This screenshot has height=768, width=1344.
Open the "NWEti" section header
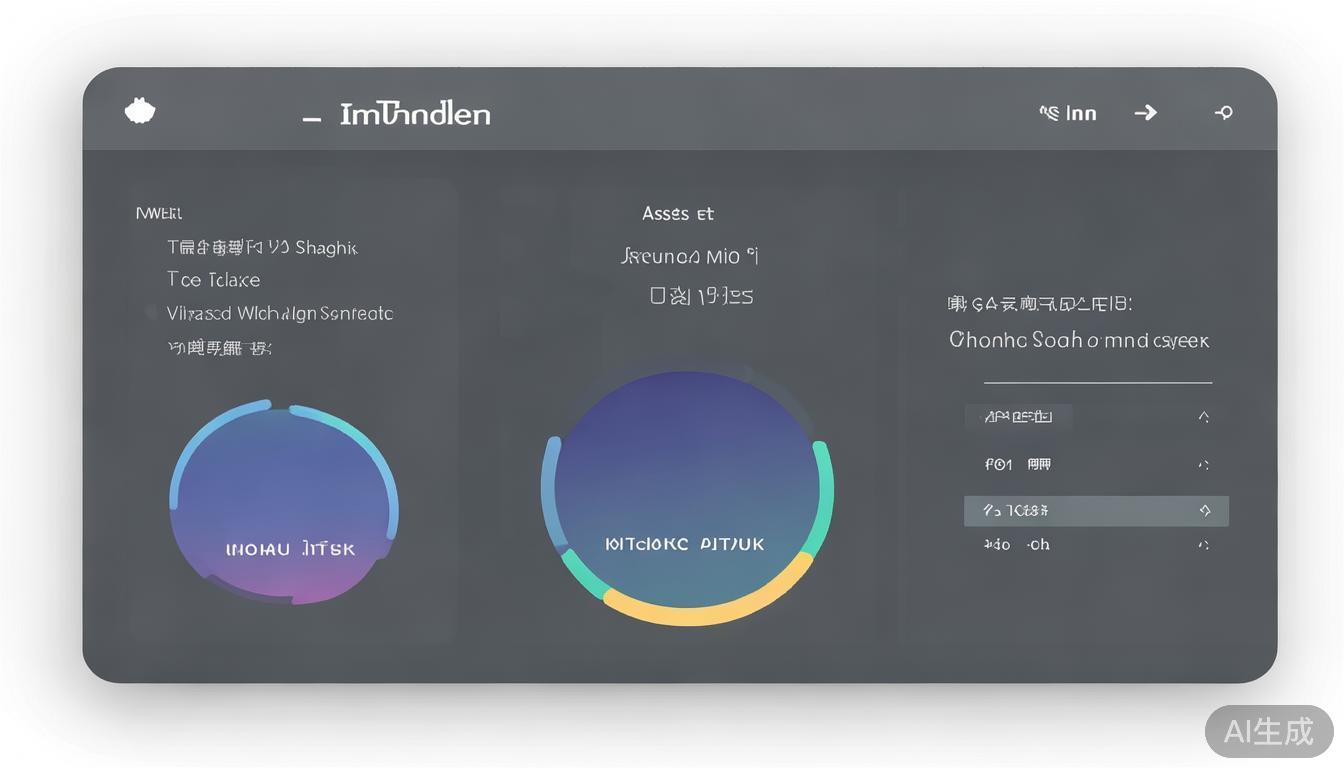(159, 213)
